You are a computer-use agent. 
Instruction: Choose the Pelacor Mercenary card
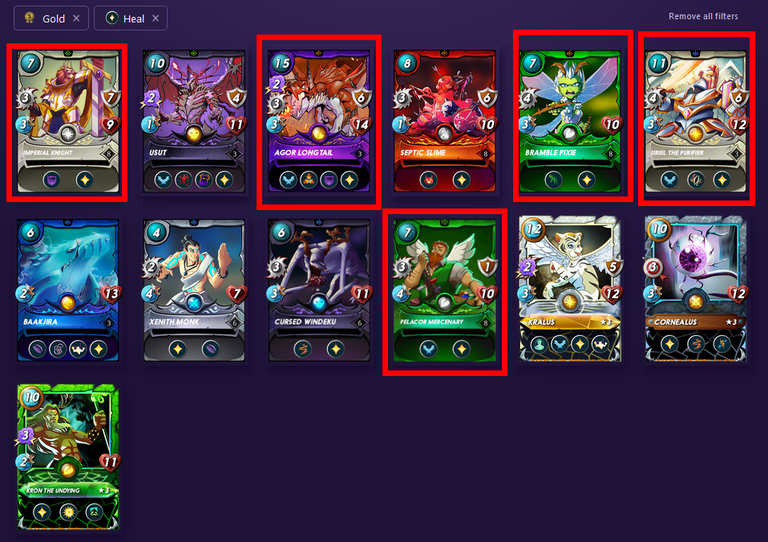(x=444, y=291)
